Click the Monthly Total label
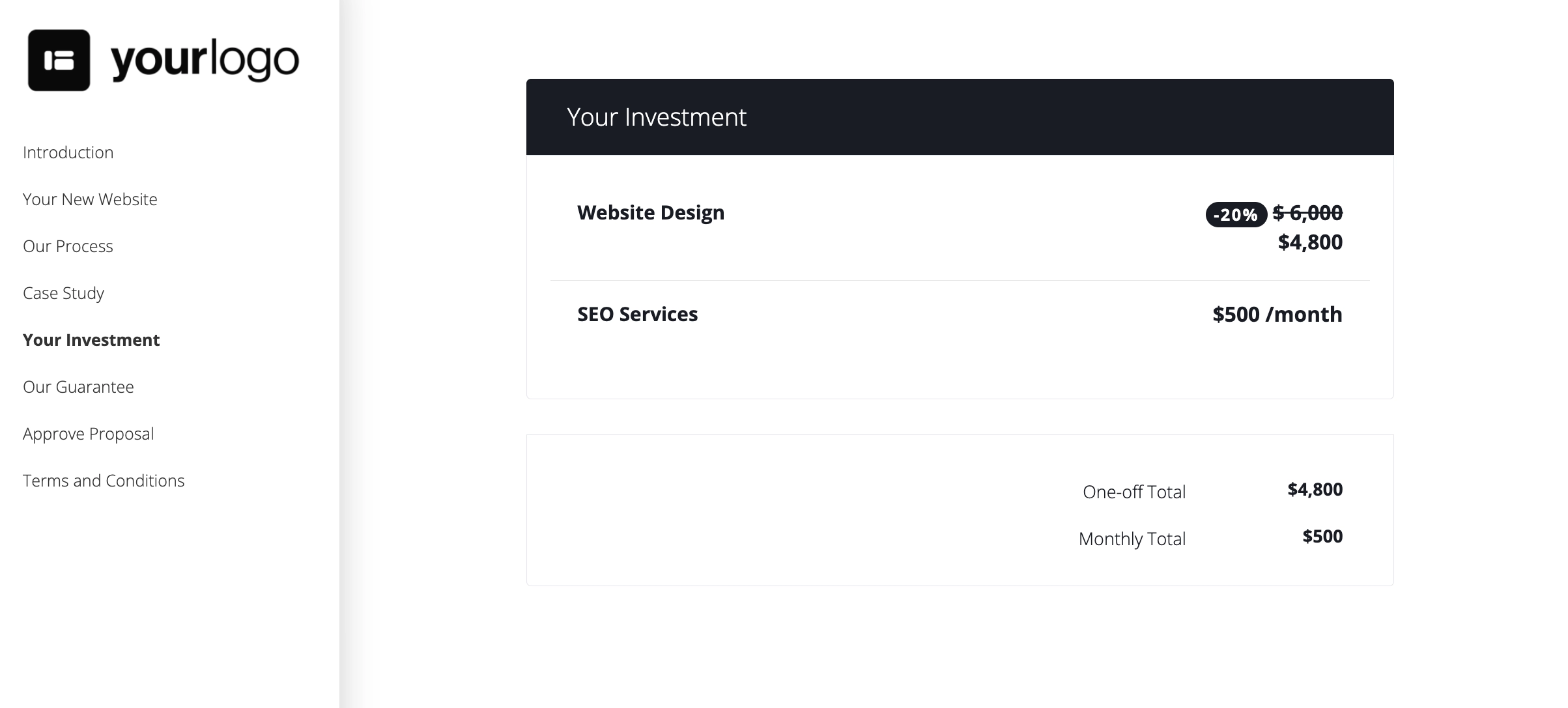 point(1132,538)
